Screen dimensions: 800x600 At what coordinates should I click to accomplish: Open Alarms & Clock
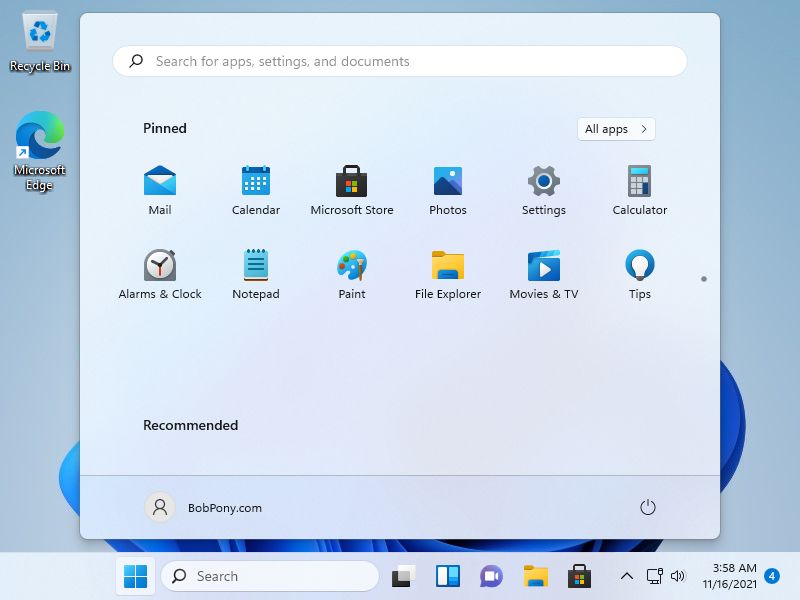coord(160,266)
